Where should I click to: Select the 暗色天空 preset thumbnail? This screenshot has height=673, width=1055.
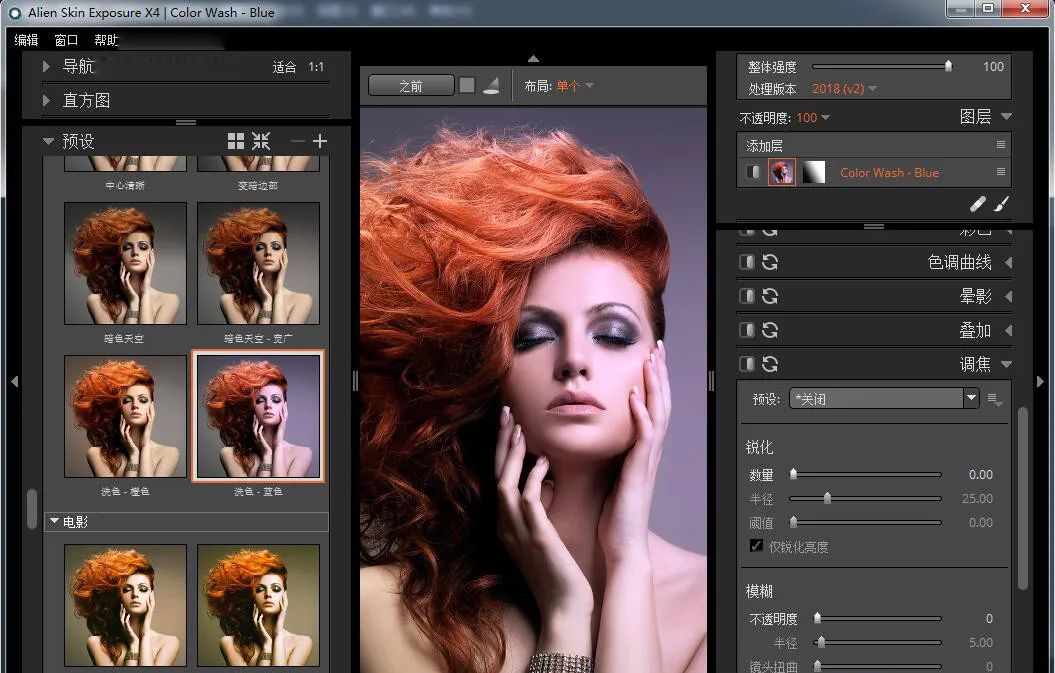(x=125, y=263)
